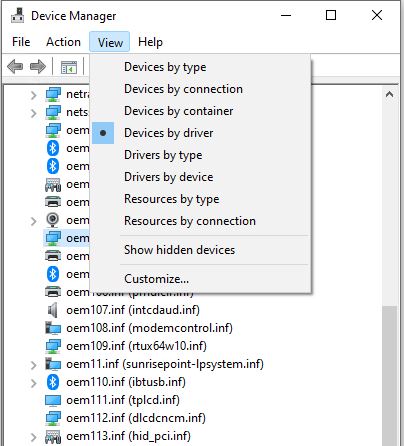Open the Help menu
Image resolution: width=404 pixels, height=446 pixels.
(x=150, y=42)
